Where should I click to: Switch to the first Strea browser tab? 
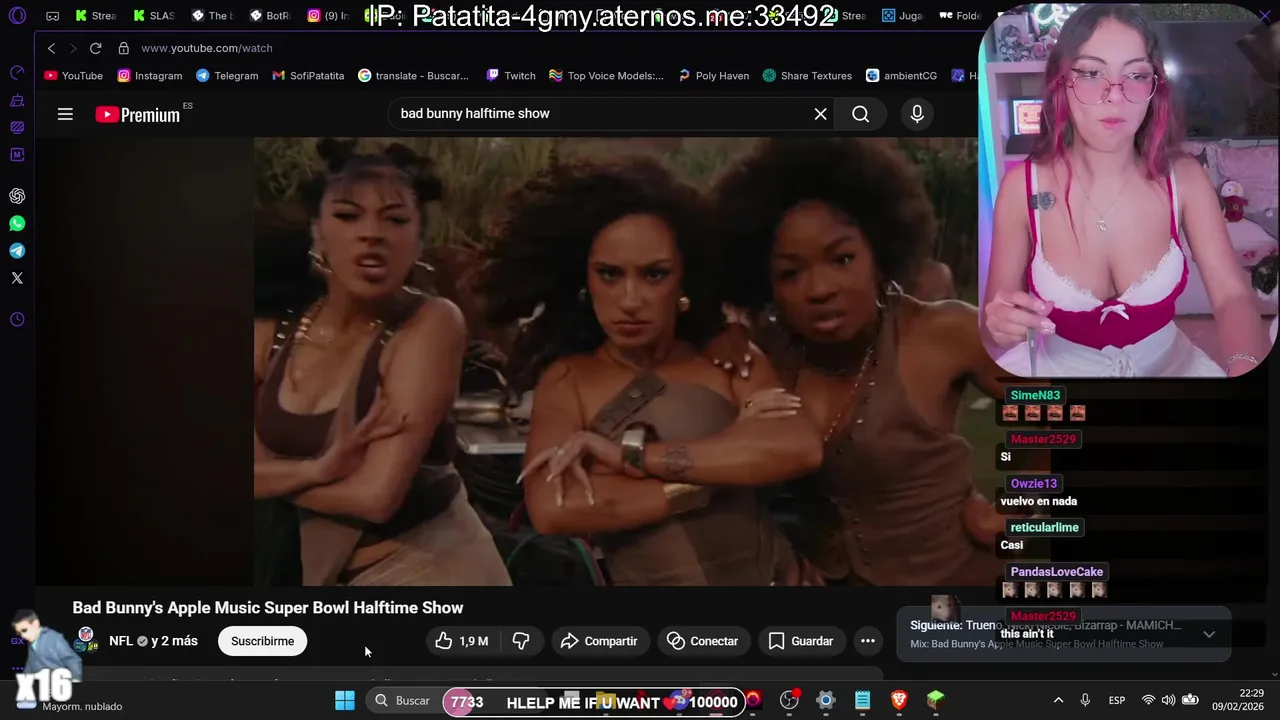[x=95, y=16]
